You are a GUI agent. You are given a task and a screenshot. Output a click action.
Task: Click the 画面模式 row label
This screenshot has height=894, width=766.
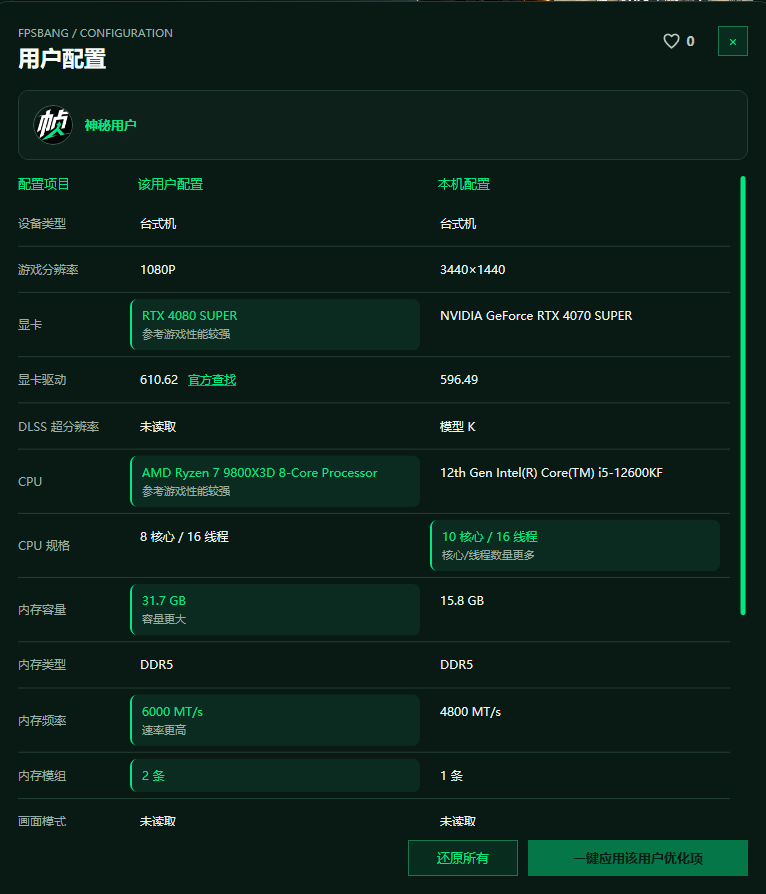click(x=42, y=822)
